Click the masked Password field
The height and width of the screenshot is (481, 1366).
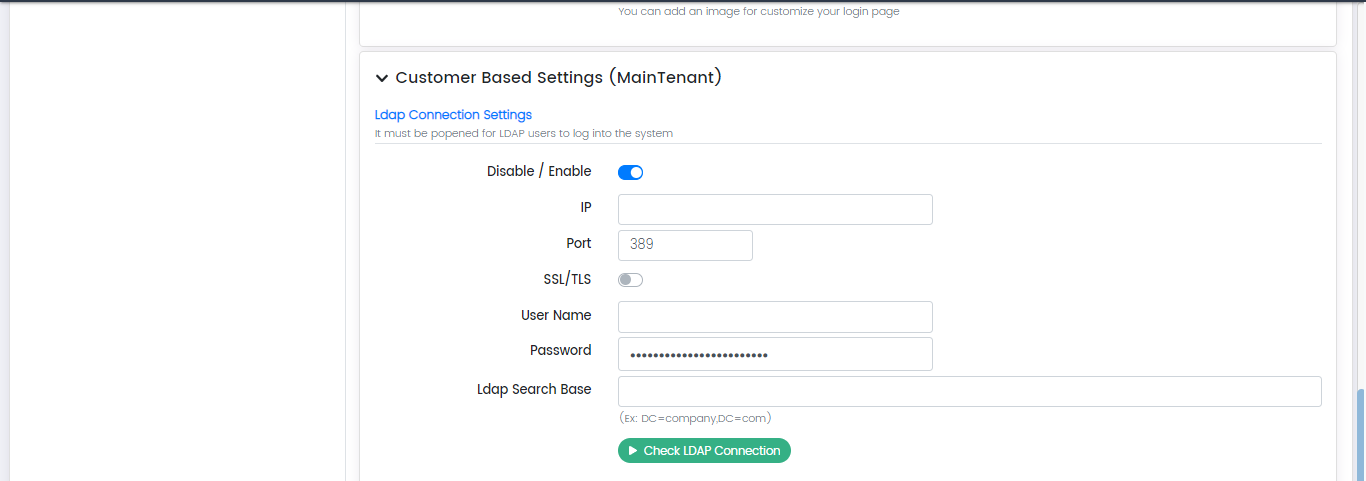click(x=775, y=353)
